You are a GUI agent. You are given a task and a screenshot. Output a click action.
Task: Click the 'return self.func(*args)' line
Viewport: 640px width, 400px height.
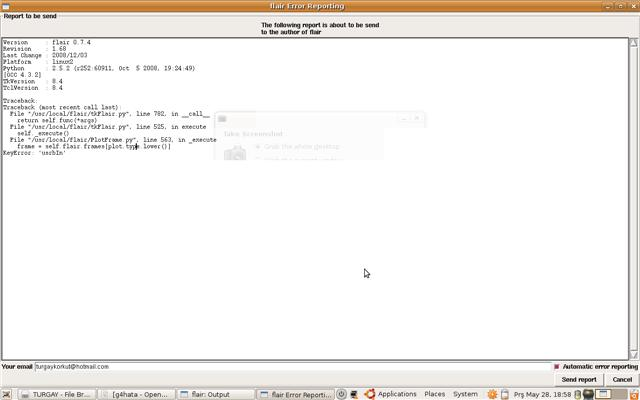pyautogui.click(x=57, y=120)
